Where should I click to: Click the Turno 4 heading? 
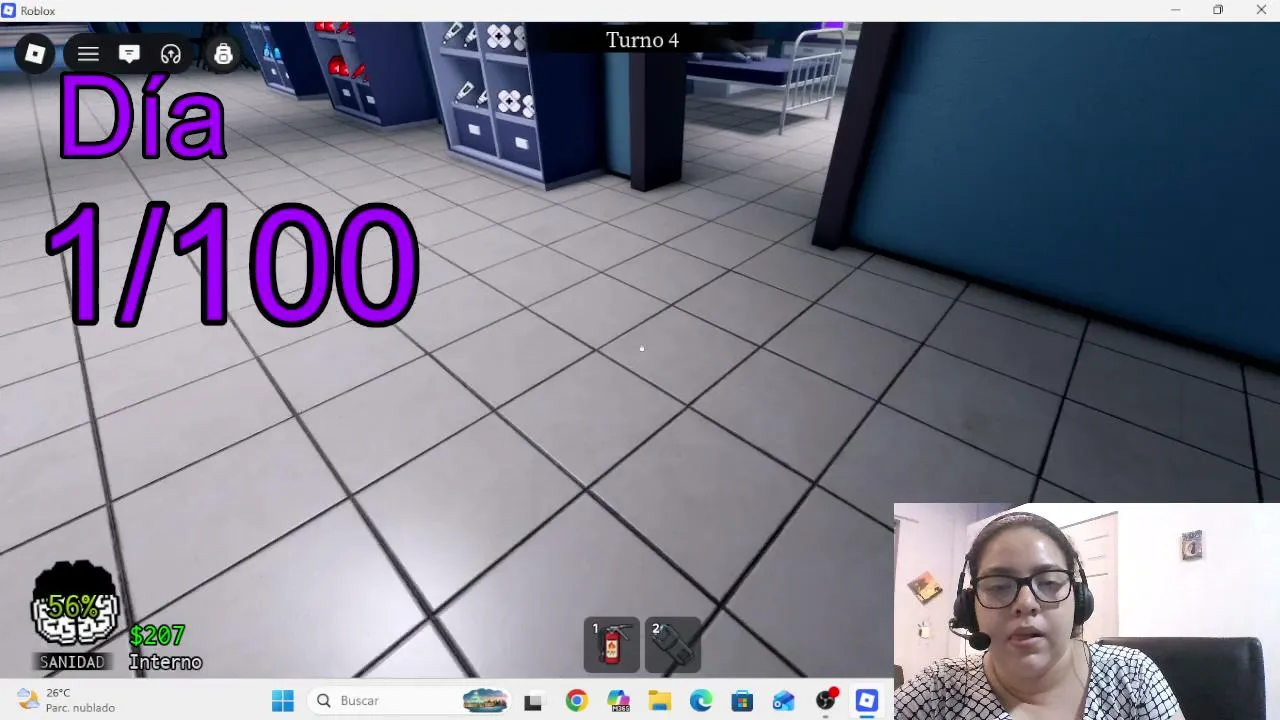coord(642,40)
